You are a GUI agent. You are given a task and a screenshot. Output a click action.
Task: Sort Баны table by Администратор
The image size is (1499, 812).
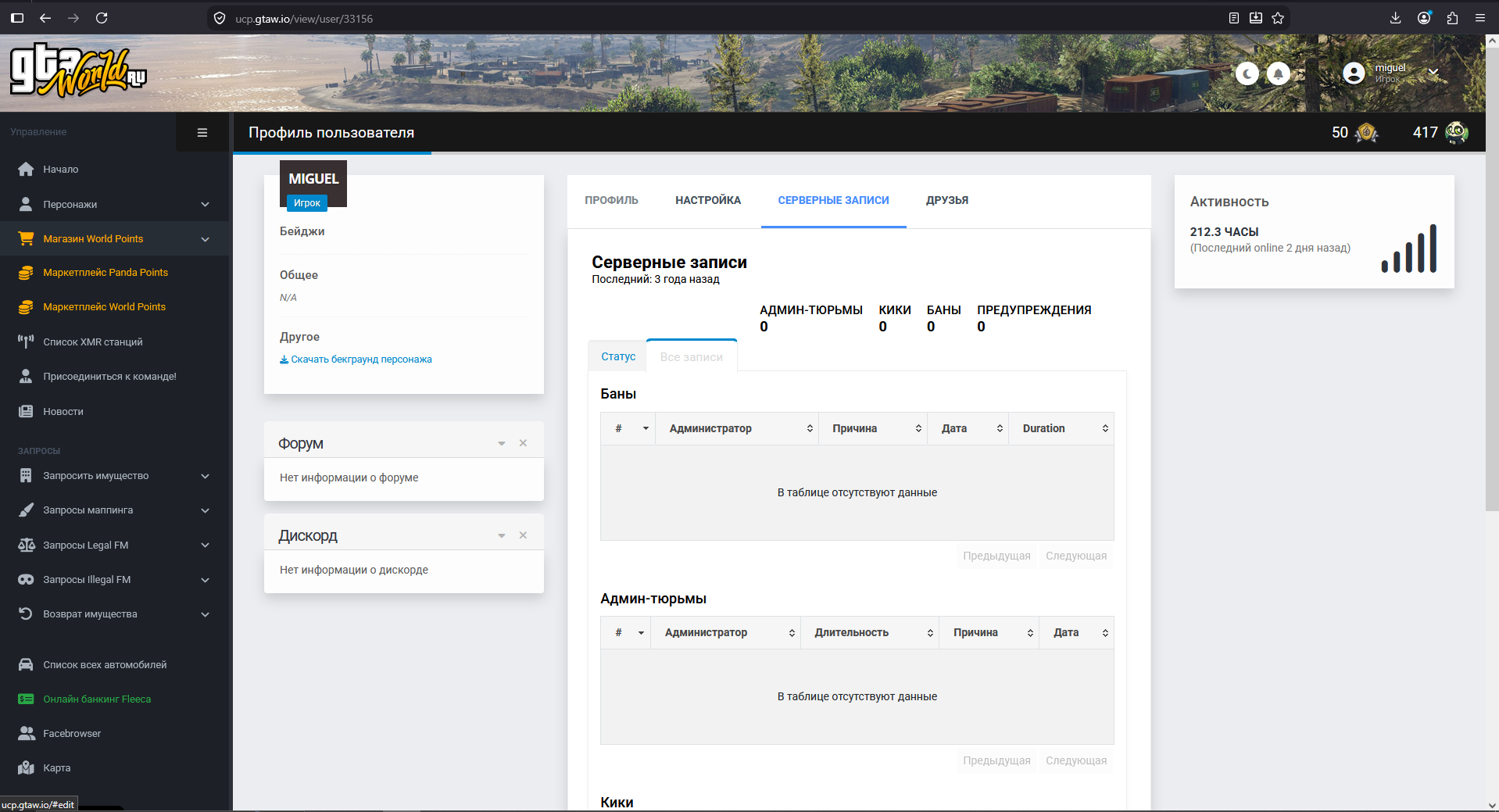pyautogui.click(x=737, y=428)
